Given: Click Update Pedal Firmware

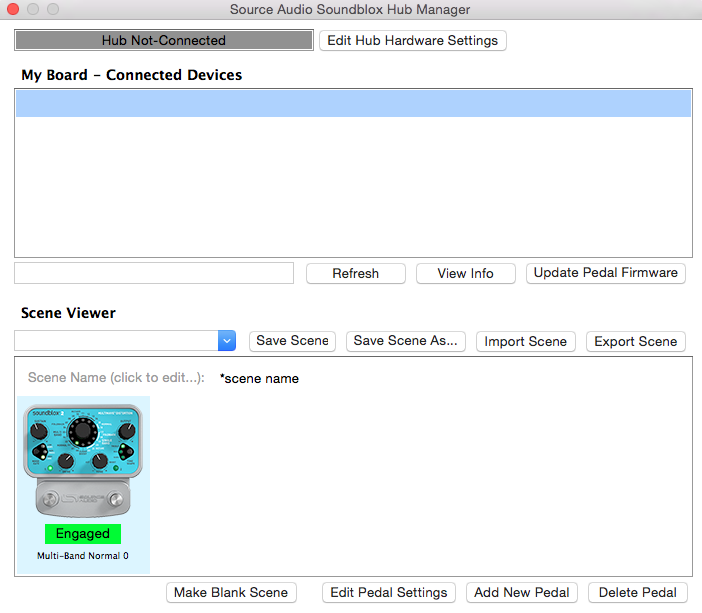Looking at the screenshot, I should (605, 273).
